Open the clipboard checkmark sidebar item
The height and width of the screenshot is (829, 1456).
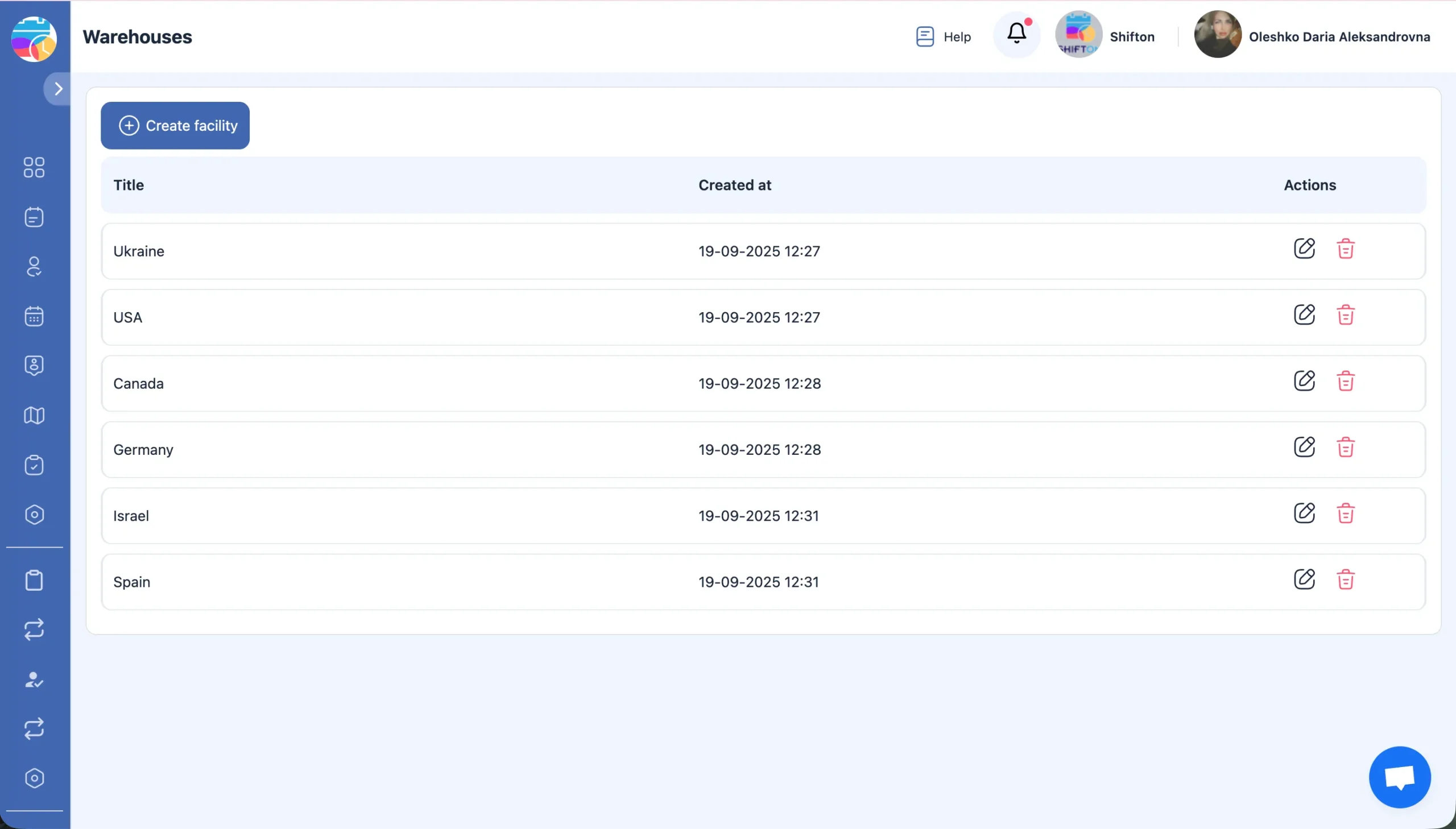(34, 465)
